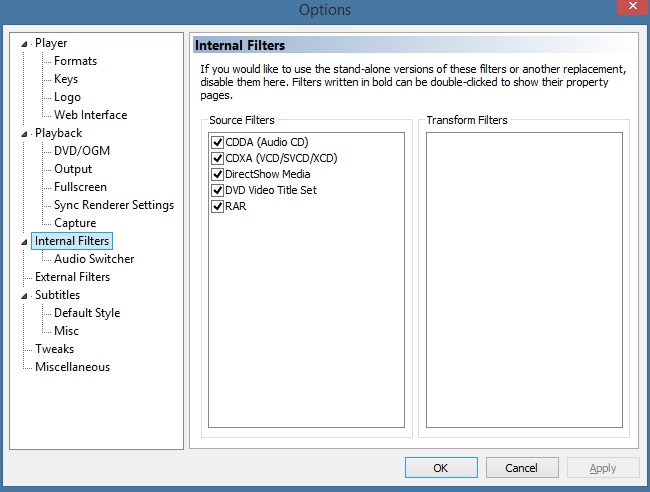
Task: Open the External Filters page
Action: tap(73, 277)
